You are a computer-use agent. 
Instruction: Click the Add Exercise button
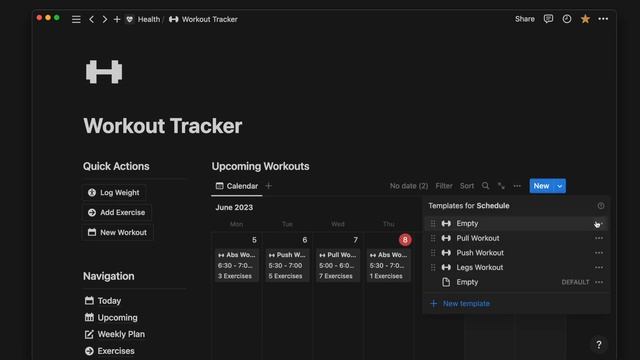coord(117,212)
